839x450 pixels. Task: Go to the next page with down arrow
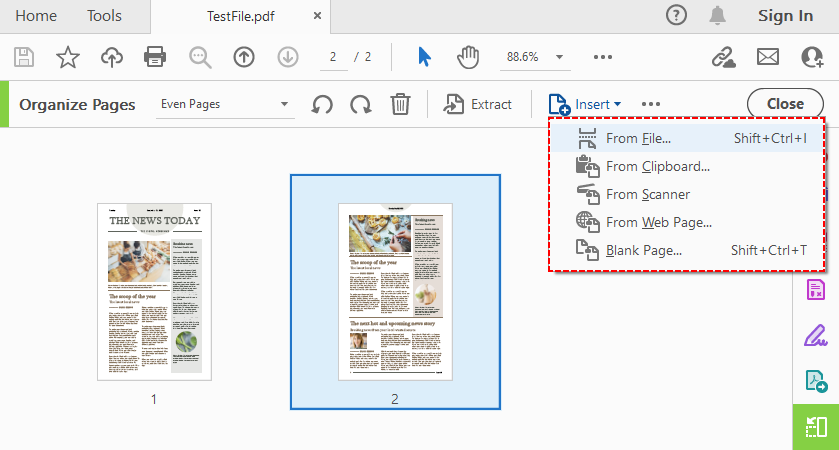(x=288, y=57)
